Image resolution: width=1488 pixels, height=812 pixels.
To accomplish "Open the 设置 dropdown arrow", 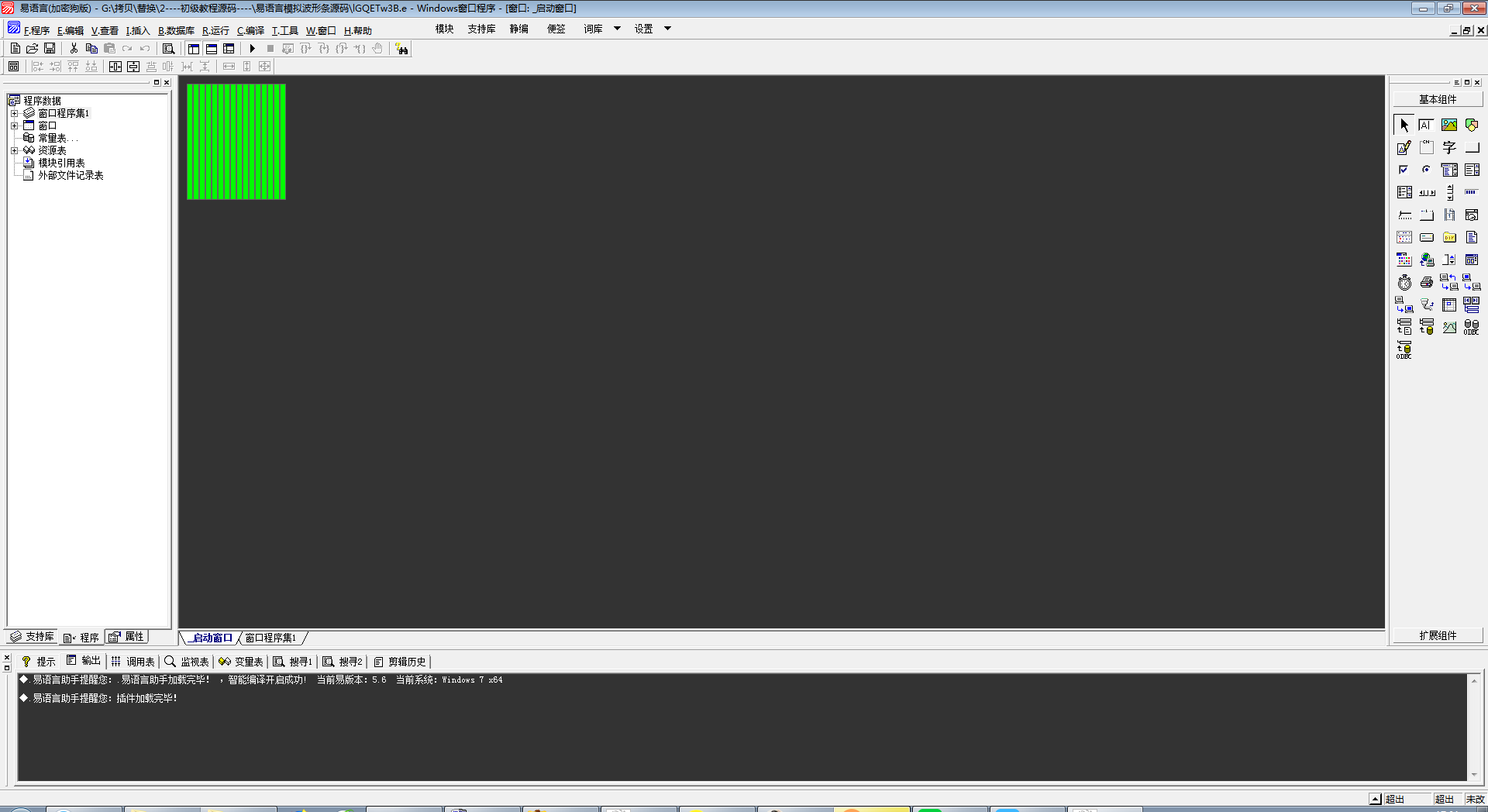I will tap(667, 29).
